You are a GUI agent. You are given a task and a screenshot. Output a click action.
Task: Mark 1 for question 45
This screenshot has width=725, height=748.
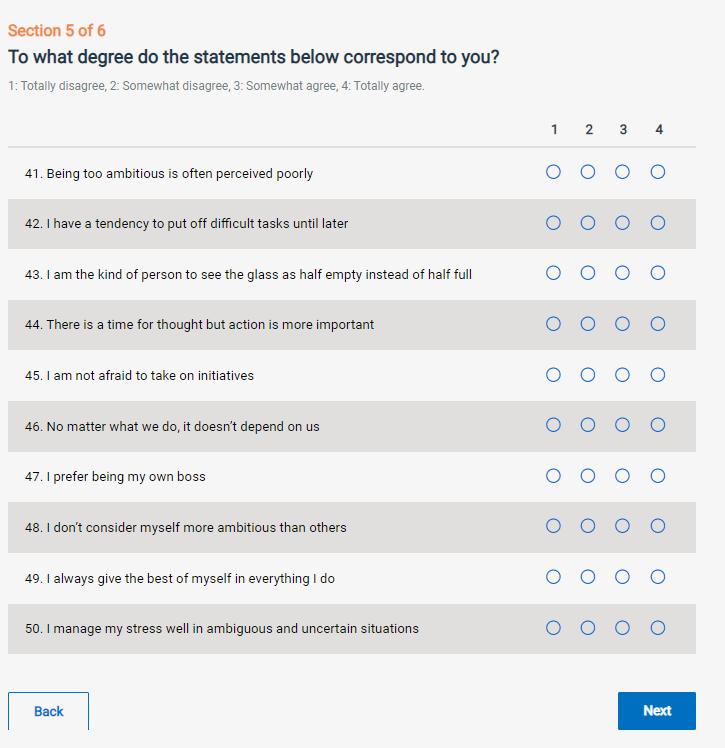click(x=553, y=375)
